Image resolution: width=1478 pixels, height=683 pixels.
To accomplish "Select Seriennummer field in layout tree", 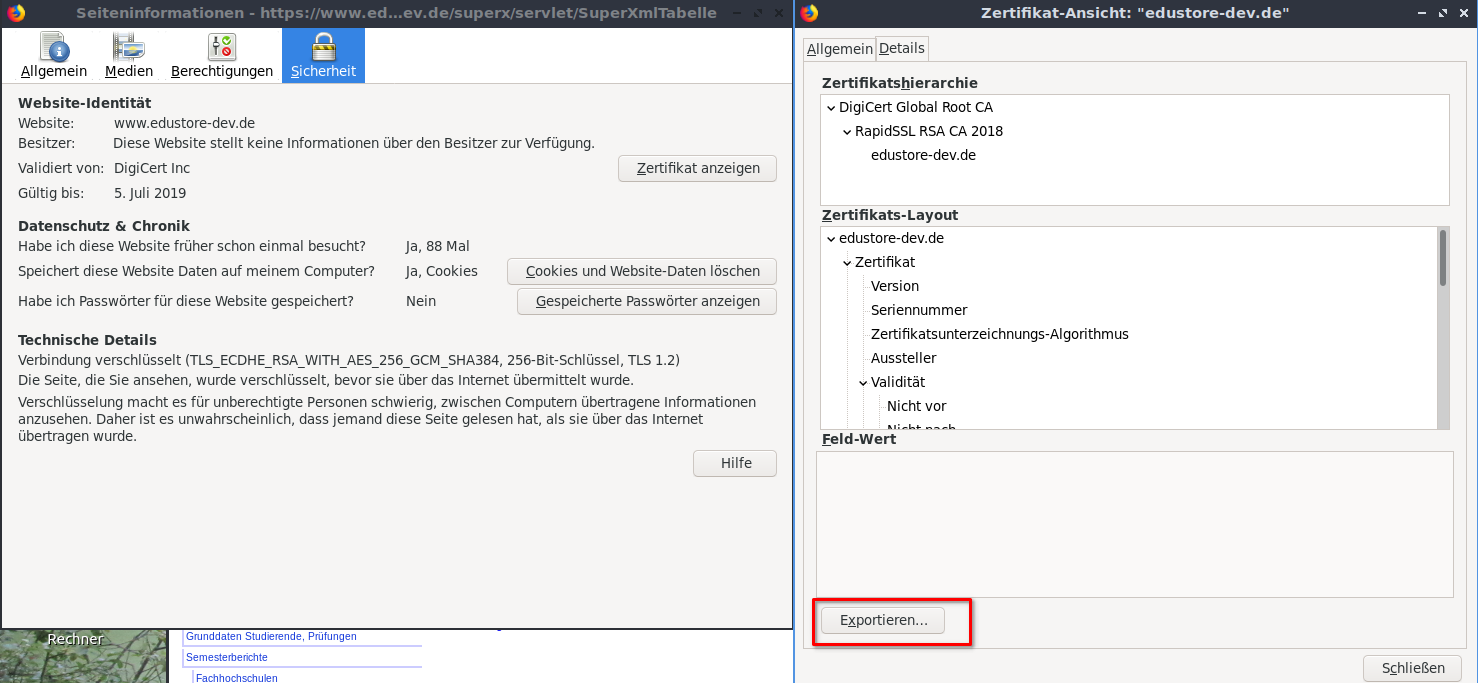I will click(919, 310).
